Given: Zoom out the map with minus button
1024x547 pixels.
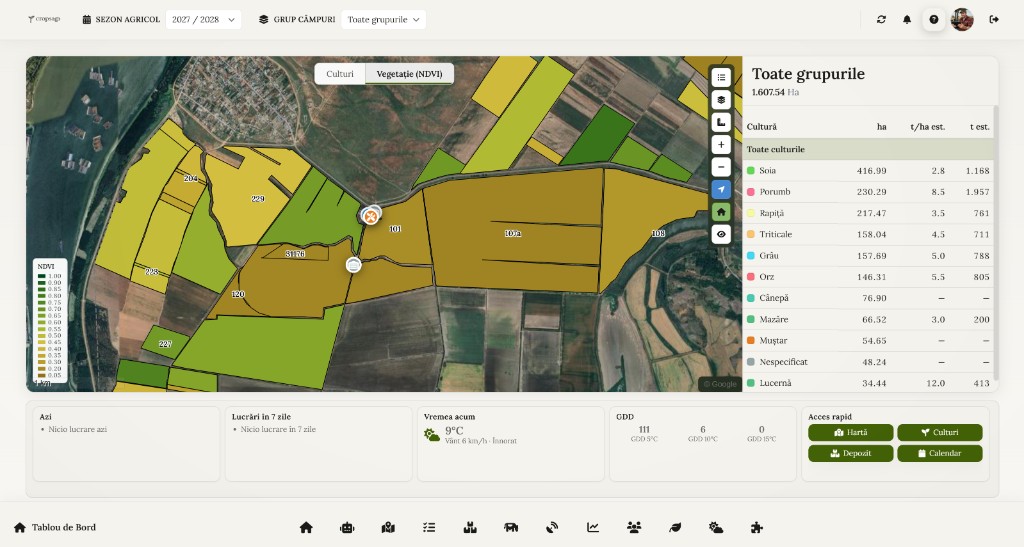Looking at the screenshot, I should click(721, 167).
